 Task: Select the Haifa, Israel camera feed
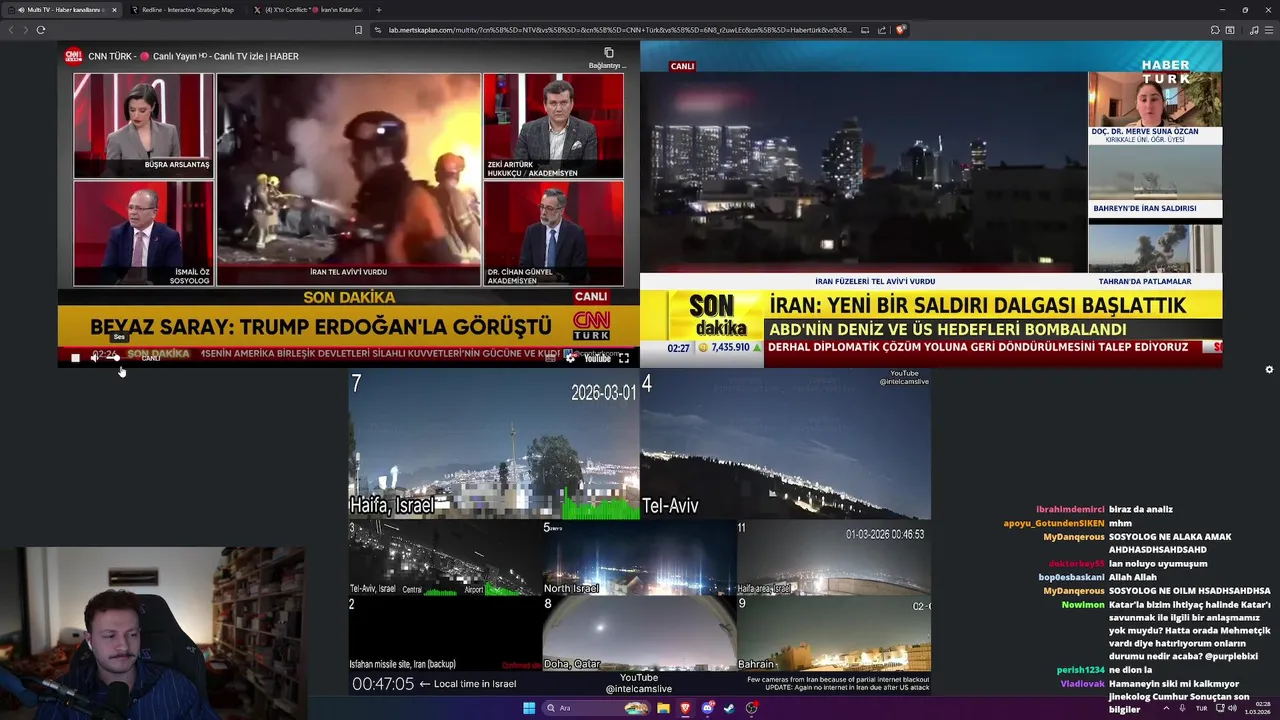tap(494, 445)
